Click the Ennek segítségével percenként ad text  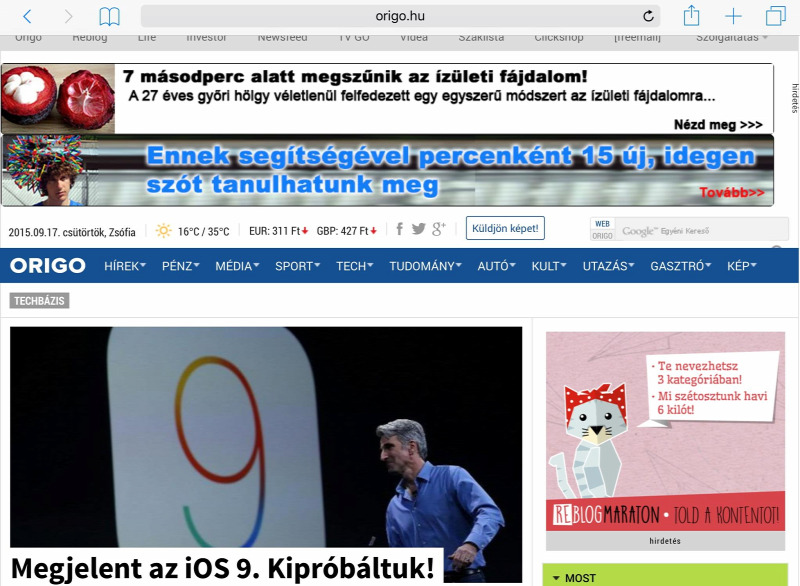[451, 170]
